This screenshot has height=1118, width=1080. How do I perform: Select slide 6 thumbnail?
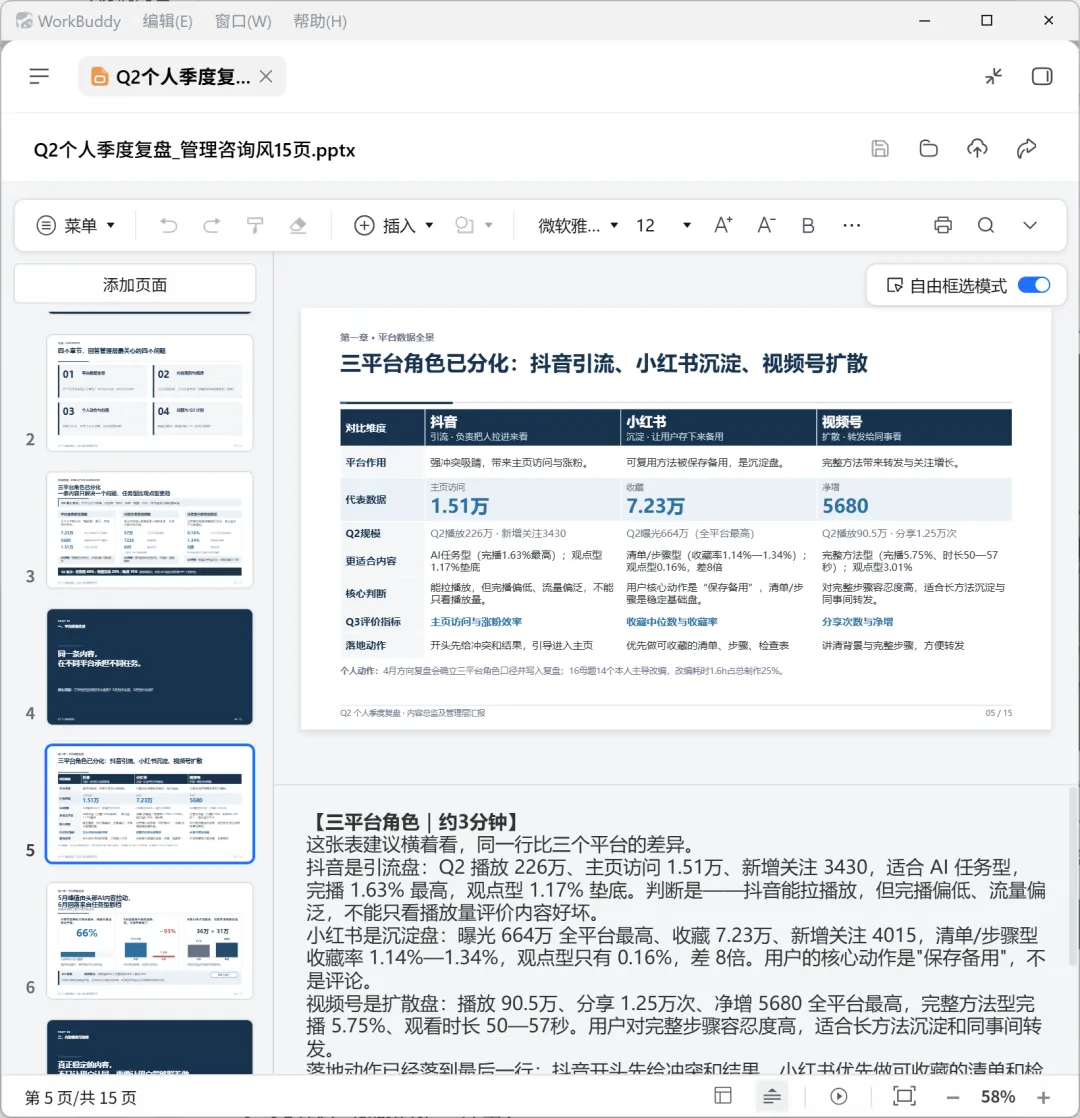(x=150, y=940)
